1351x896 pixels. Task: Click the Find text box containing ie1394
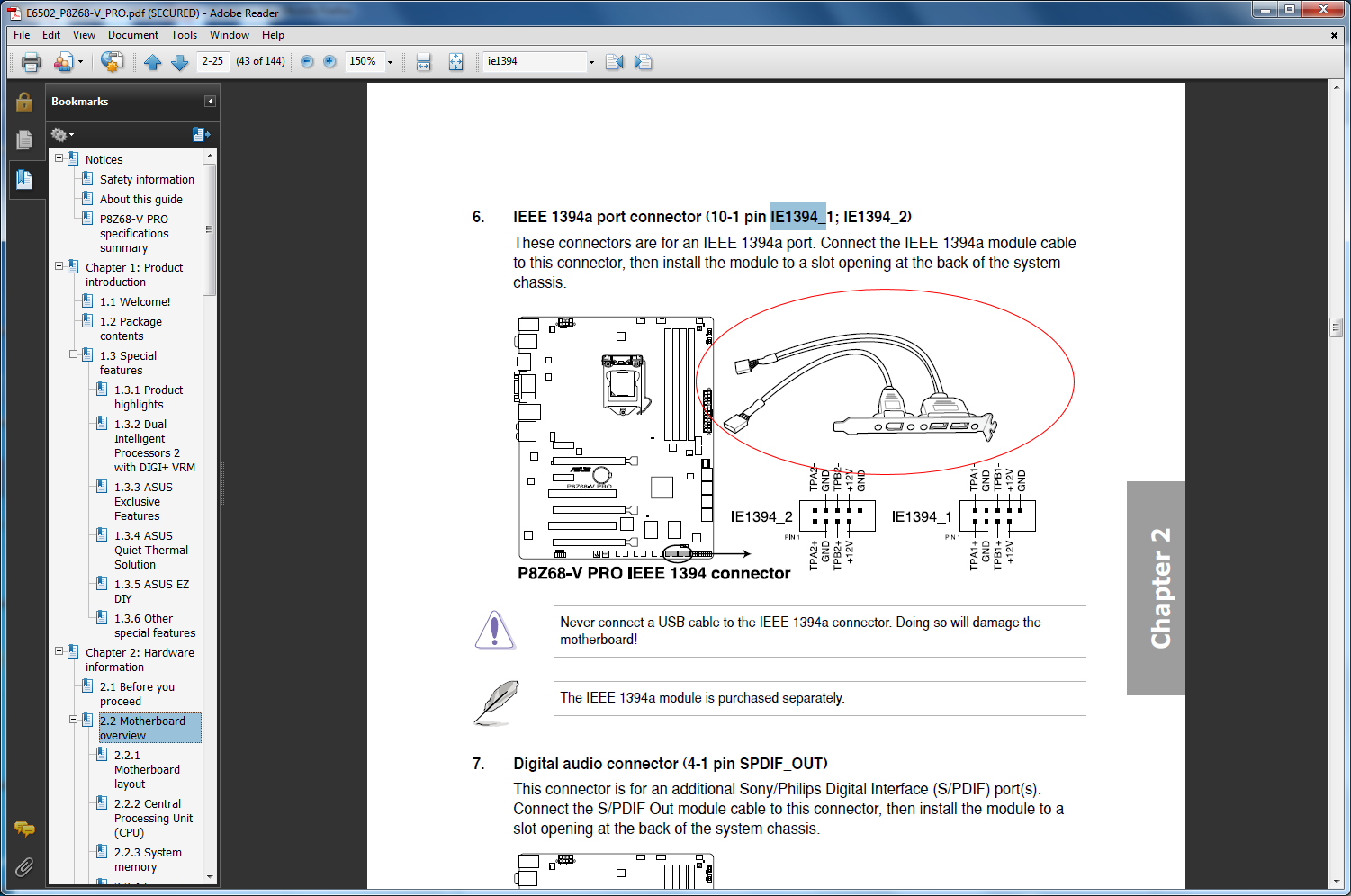(x=535, y=61)
